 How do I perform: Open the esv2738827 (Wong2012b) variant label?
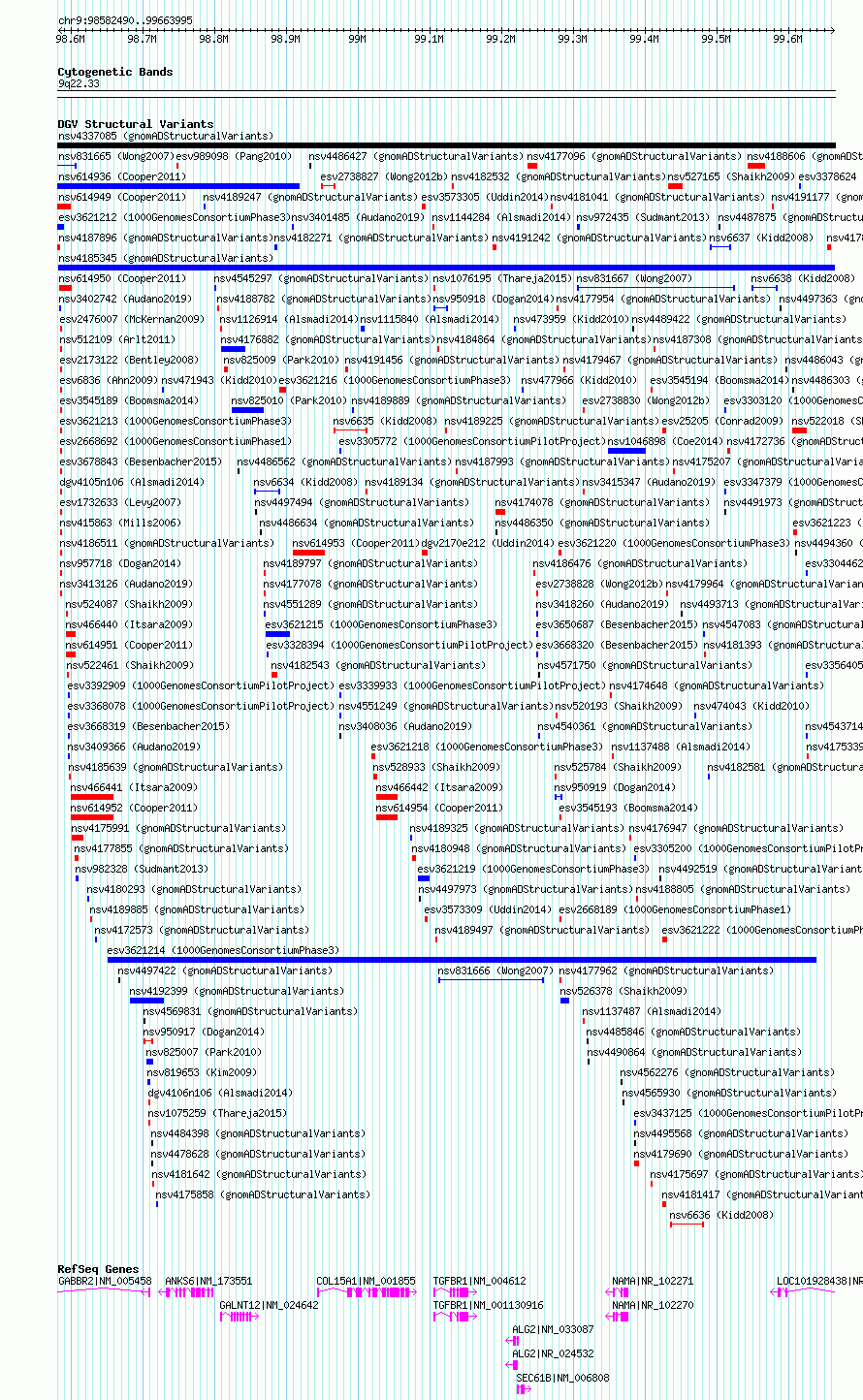pyautogui.click(x=384, y=176)
